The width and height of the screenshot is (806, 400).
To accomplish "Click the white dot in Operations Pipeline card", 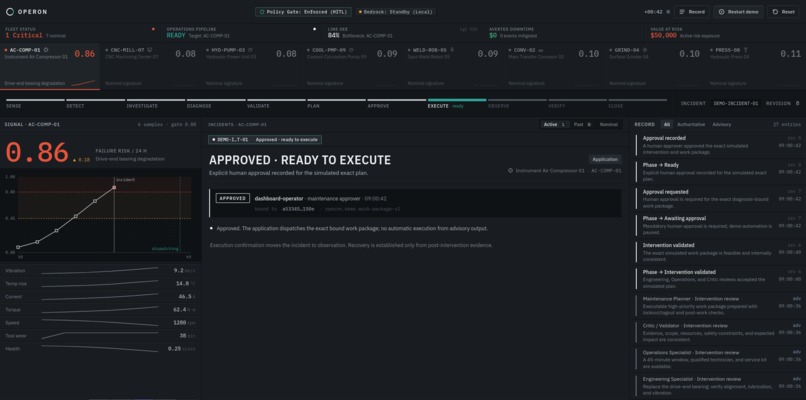I will coord(315,29).
